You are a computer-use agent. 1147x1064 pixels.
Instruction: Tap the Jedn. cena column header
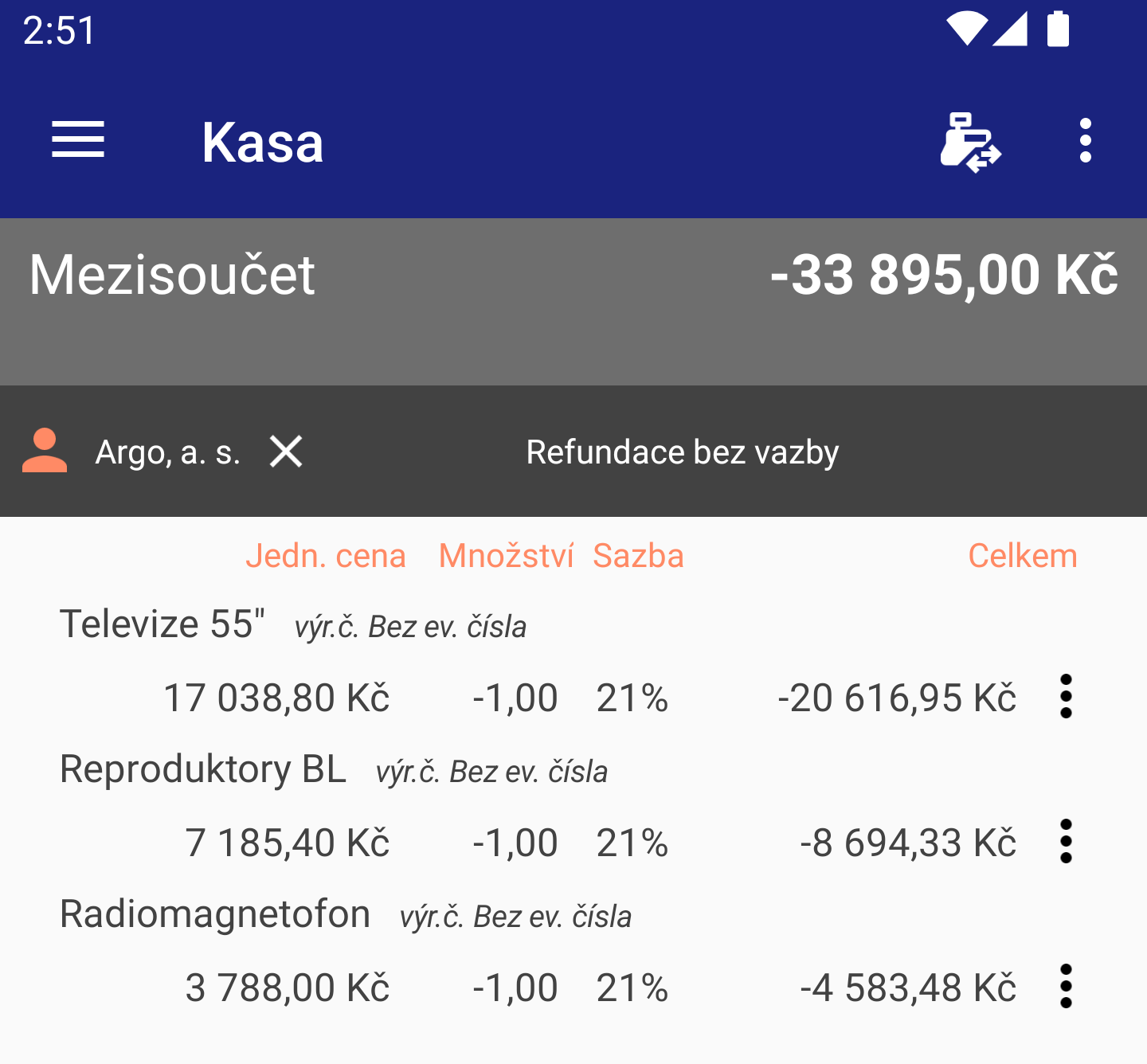tap(326, 556)
